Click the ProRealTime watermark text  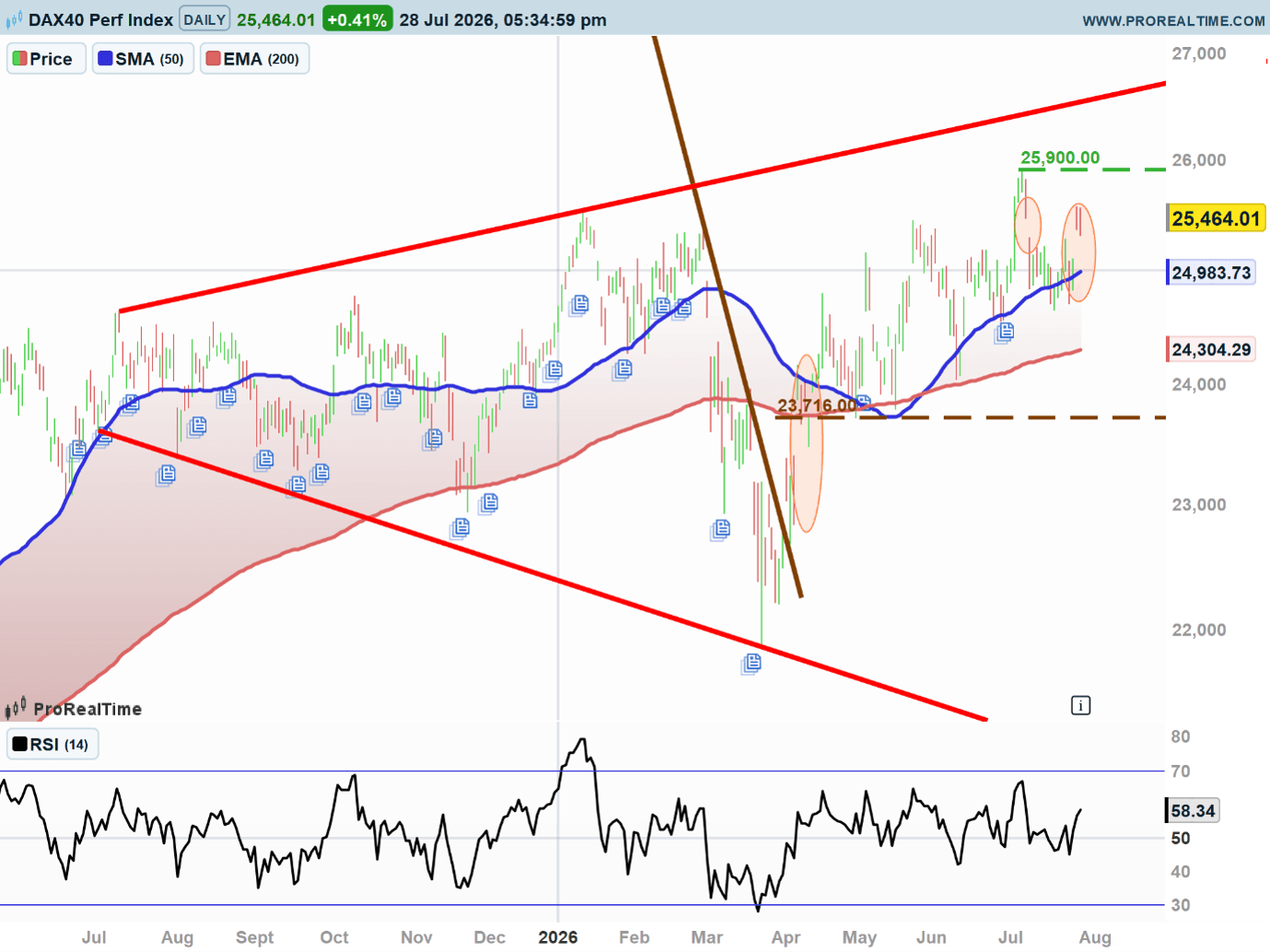click(87, 709)
